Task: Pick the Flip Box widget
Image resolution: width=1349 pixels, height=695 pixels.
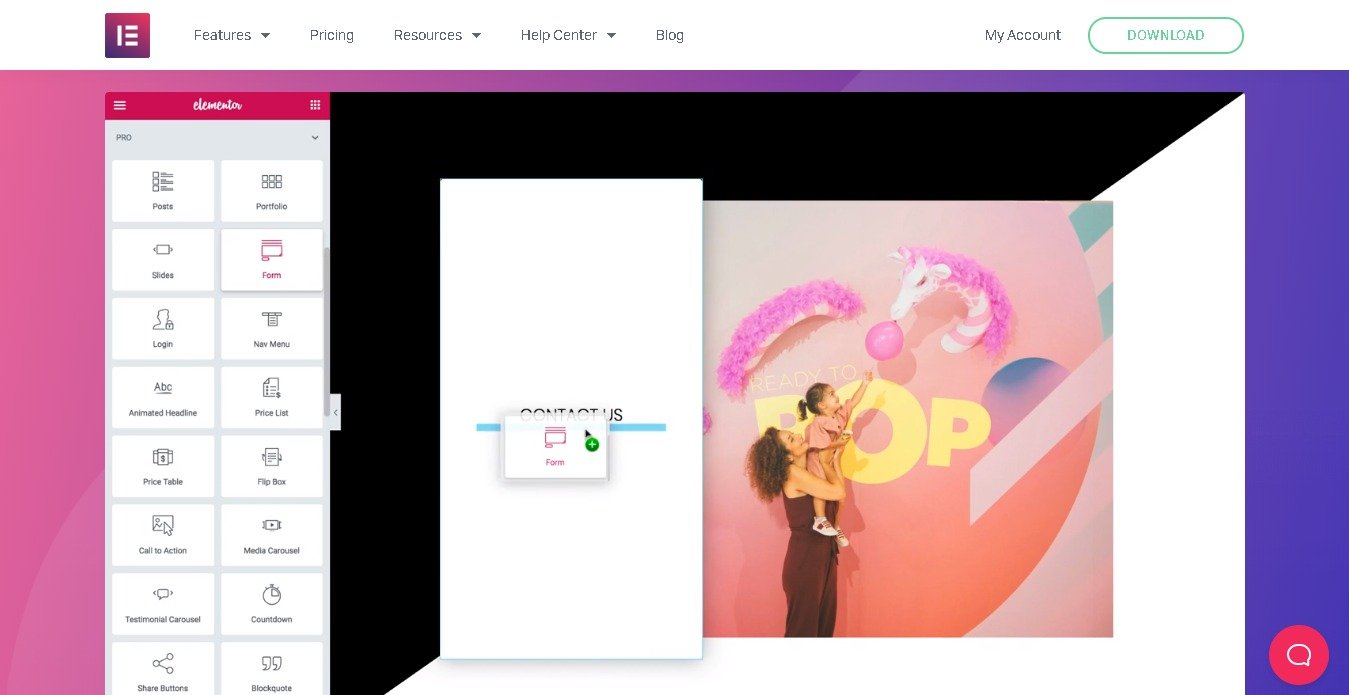Action: [x=271, y=466]
